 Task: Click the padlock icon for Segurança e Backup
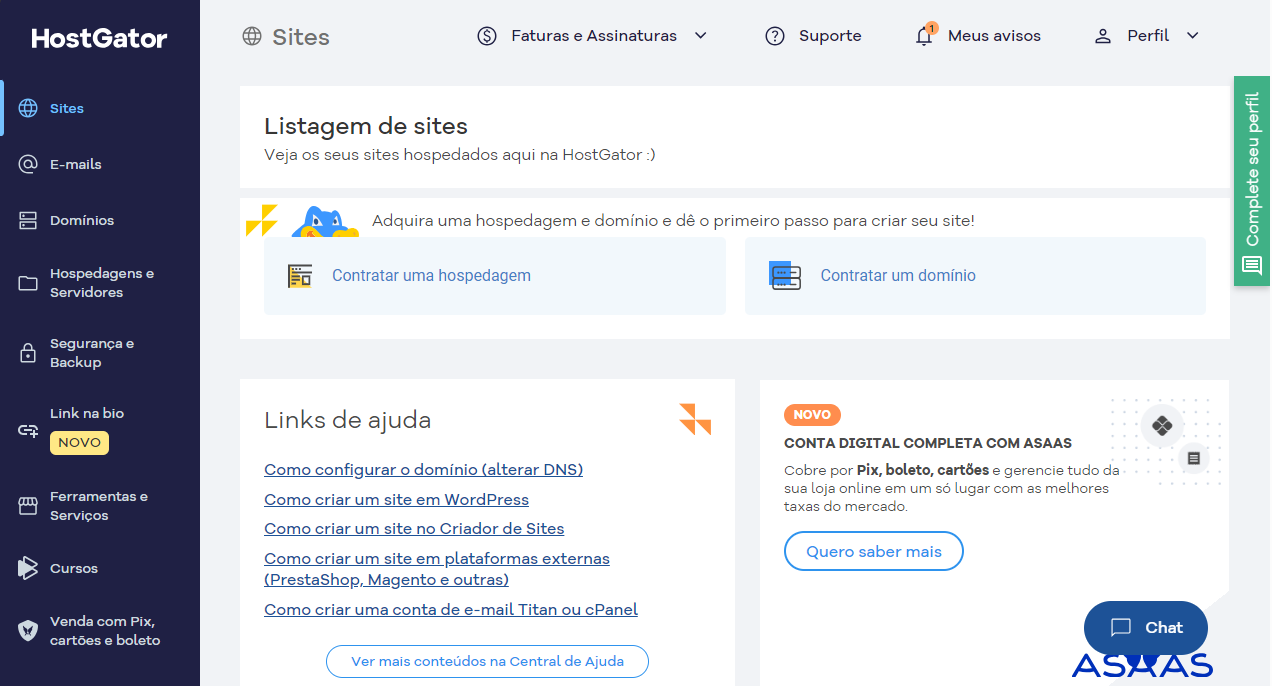click(28, 353)
